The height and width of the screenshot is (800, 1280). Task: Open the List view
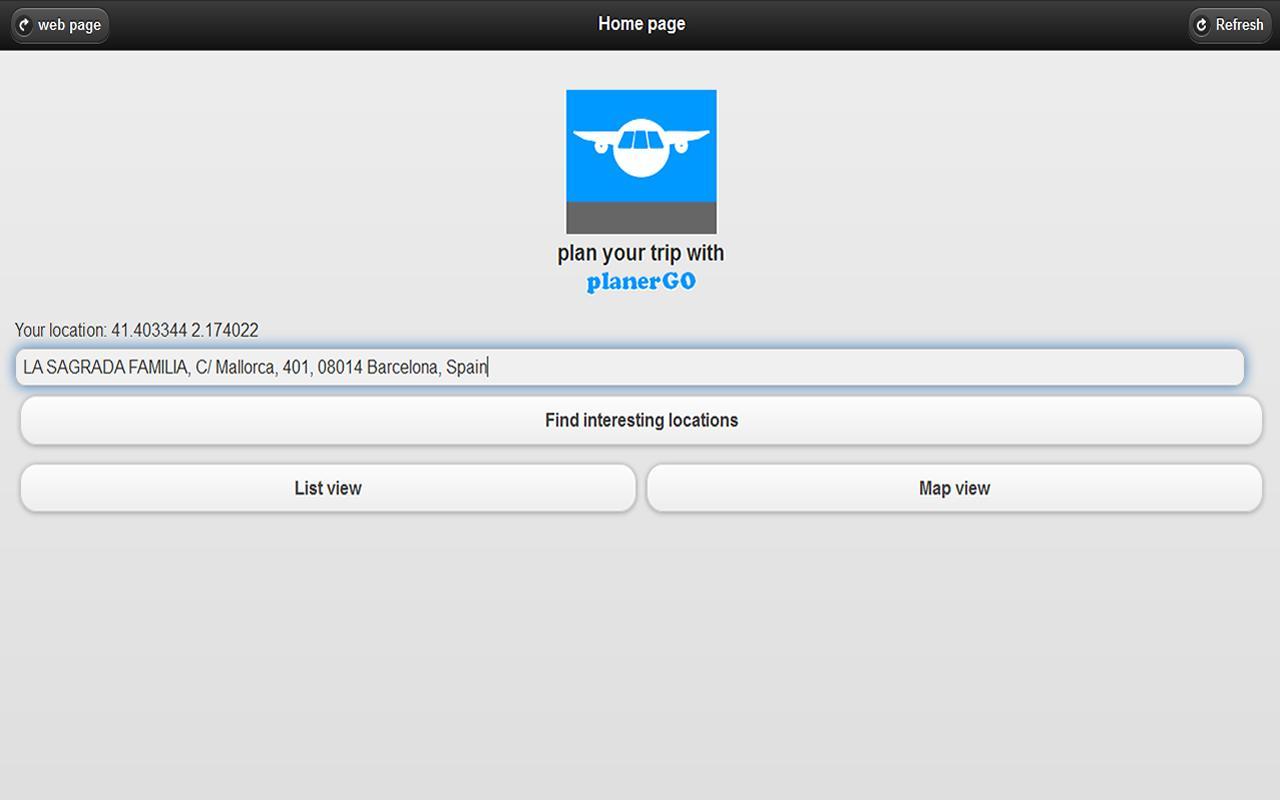click(x=328, y=488)
